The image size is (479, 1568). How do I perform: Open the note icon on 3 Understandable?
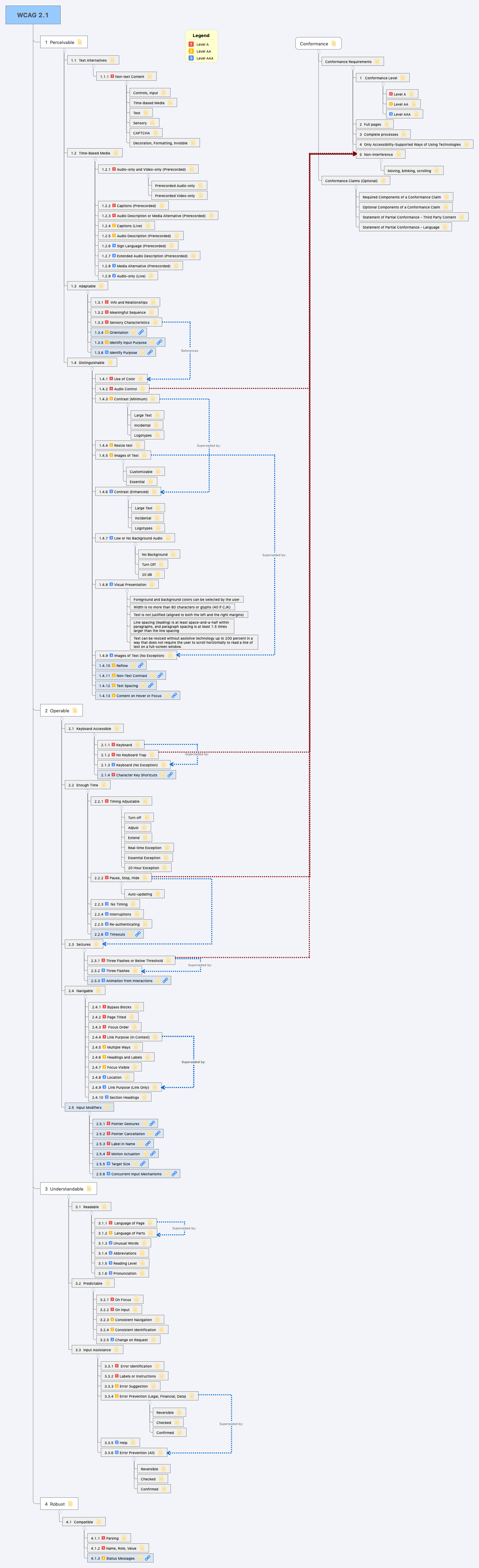coord(88,1188)
